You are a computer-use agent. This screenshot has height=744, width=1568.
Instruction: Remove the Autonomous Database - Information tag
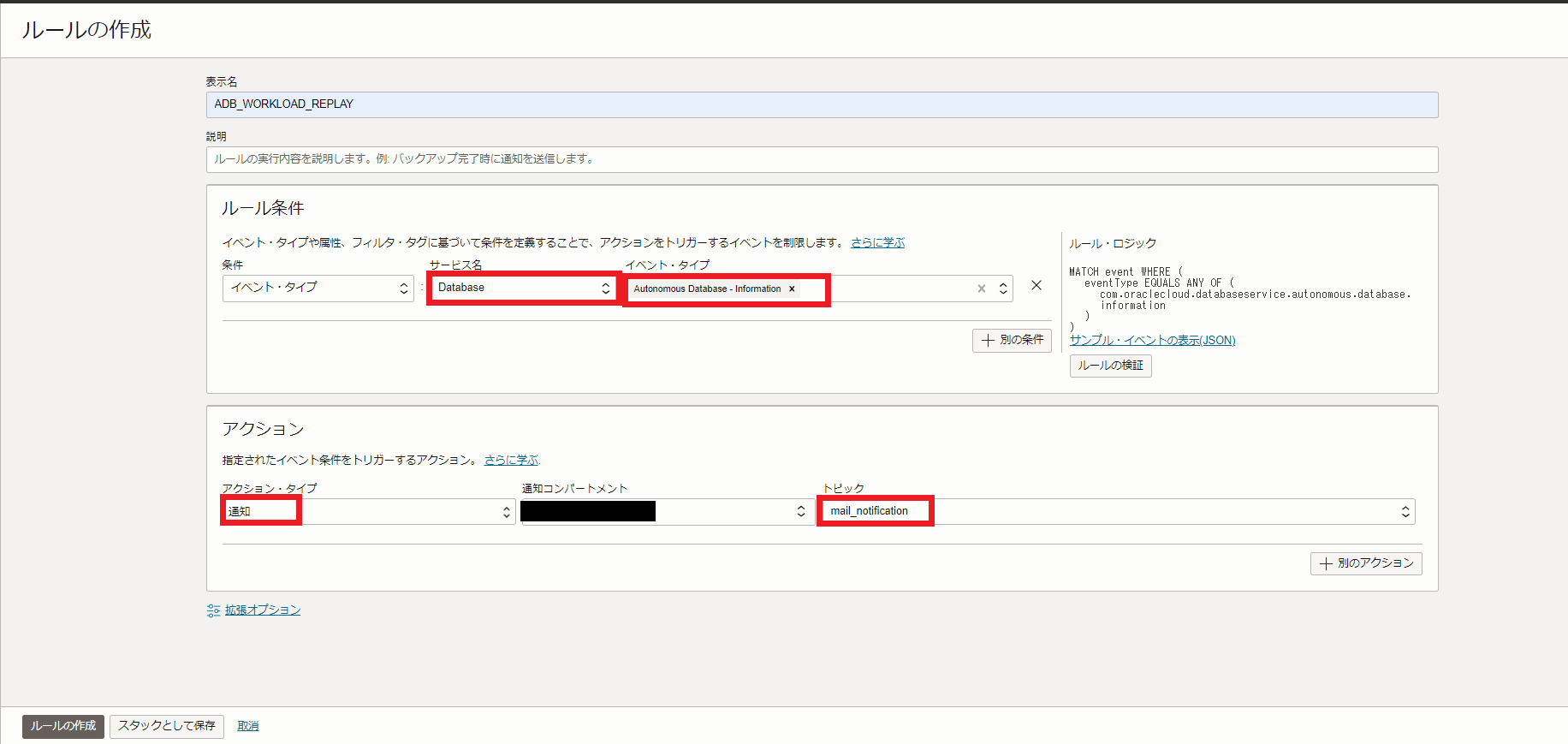point(792,289)
